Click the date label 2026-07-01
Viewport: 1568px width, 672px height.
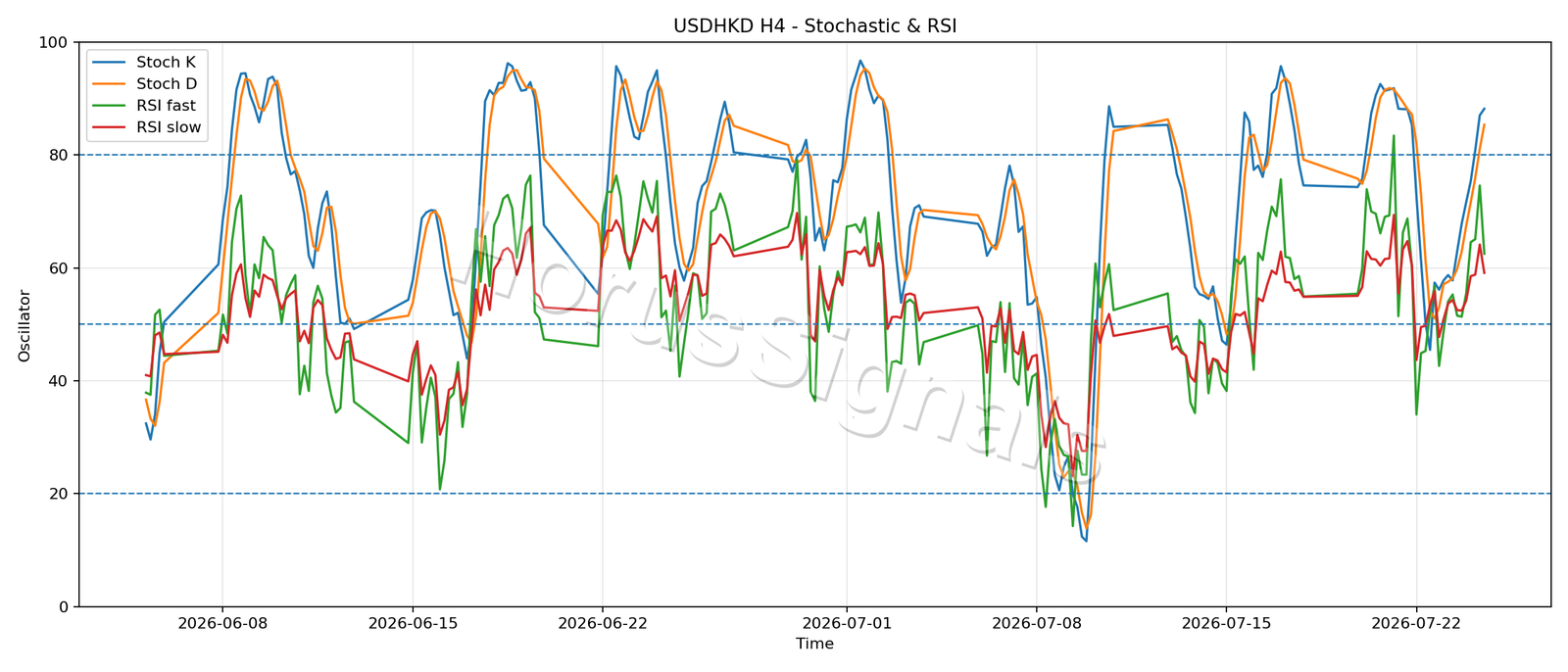[846, 623]
